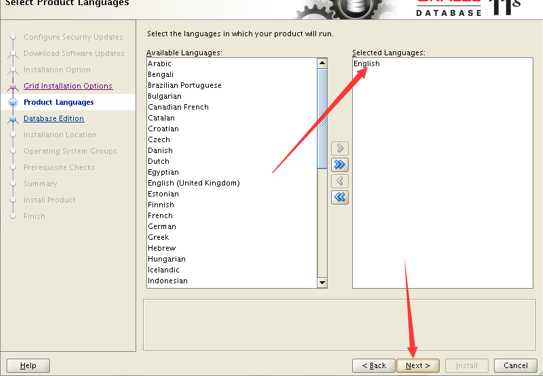Select Brazilian Portuguese in the list
This screenshot has width=543, height=376.
tap(232, 85)
